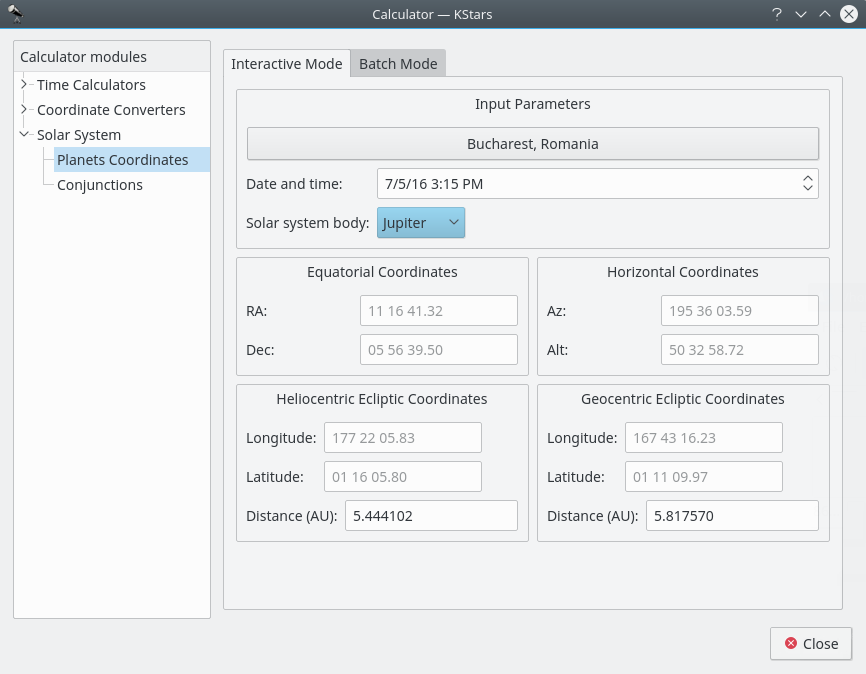Close window using title bar X icon
The image size is (866, 674).
pyautogui.click(x=849, y=14)
